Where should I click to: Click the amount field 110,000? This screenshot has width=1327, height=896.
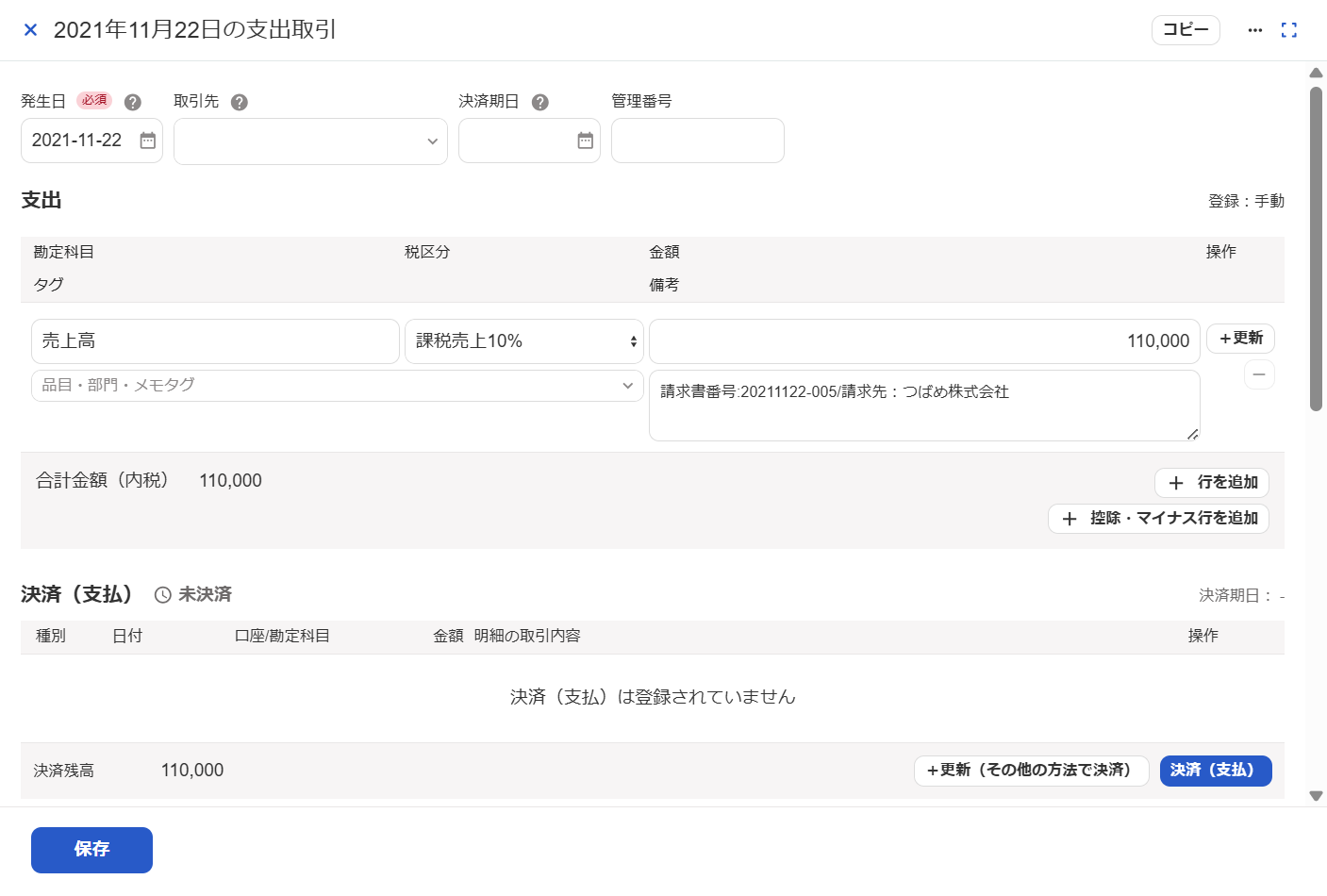[924, 341]
